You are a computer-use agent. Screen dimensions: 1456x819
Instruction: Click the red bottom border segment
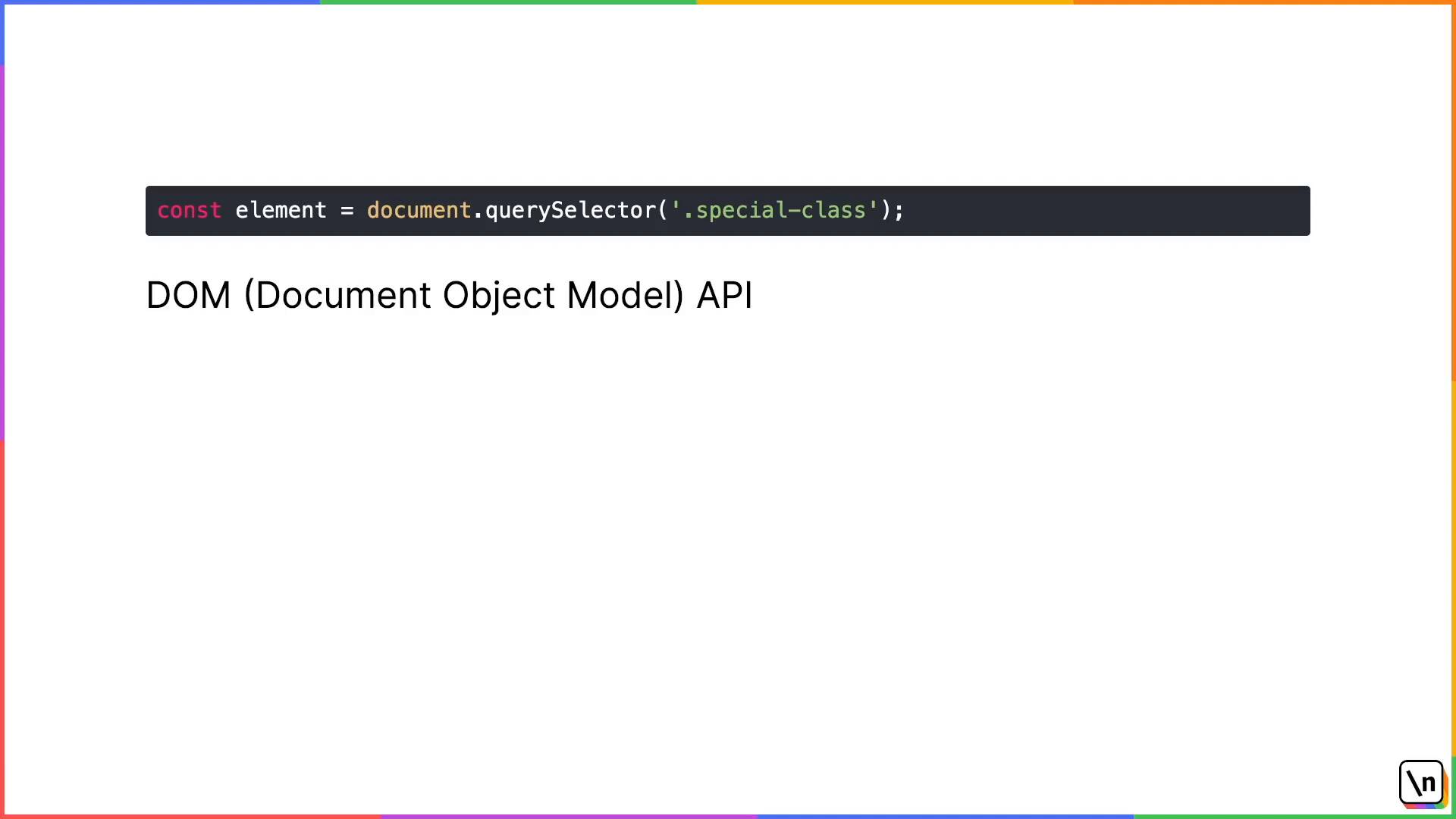[x=190, y=817]
